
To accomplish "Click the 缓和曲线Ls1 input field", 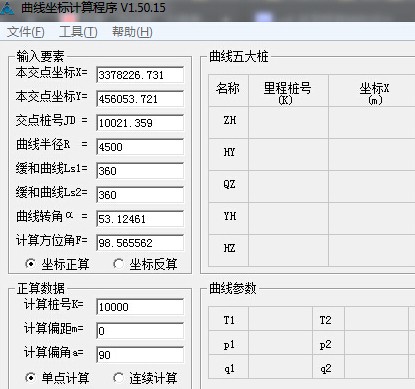I will pos(140,171).
